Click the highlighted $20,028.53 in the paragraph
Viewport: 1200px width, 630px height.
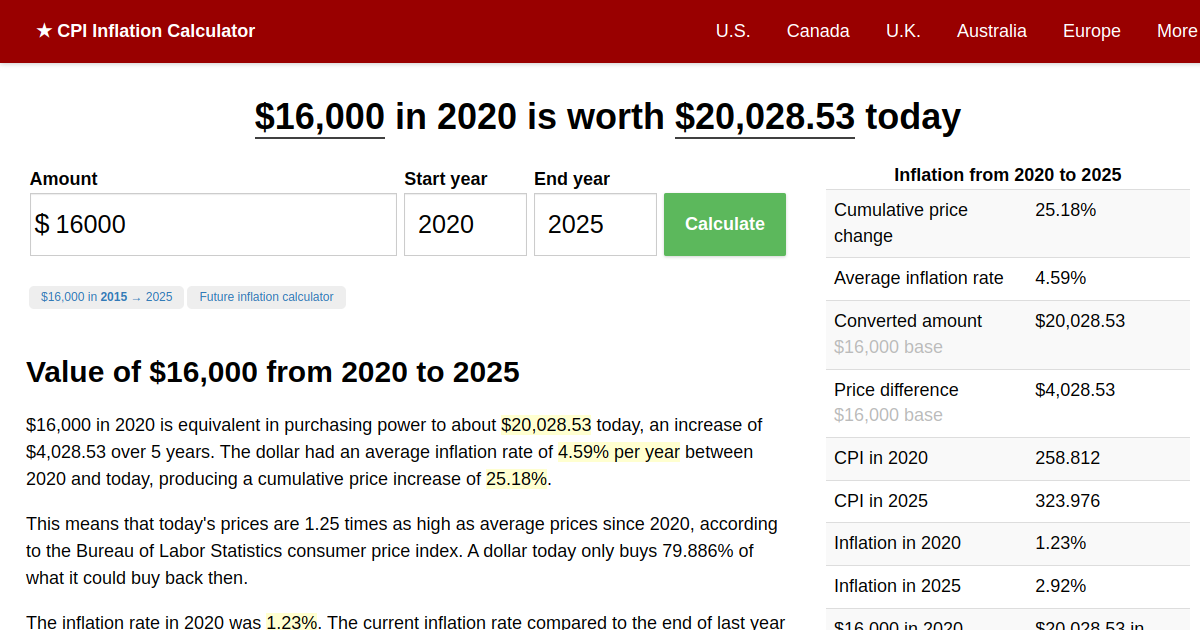tap(547, 425)
